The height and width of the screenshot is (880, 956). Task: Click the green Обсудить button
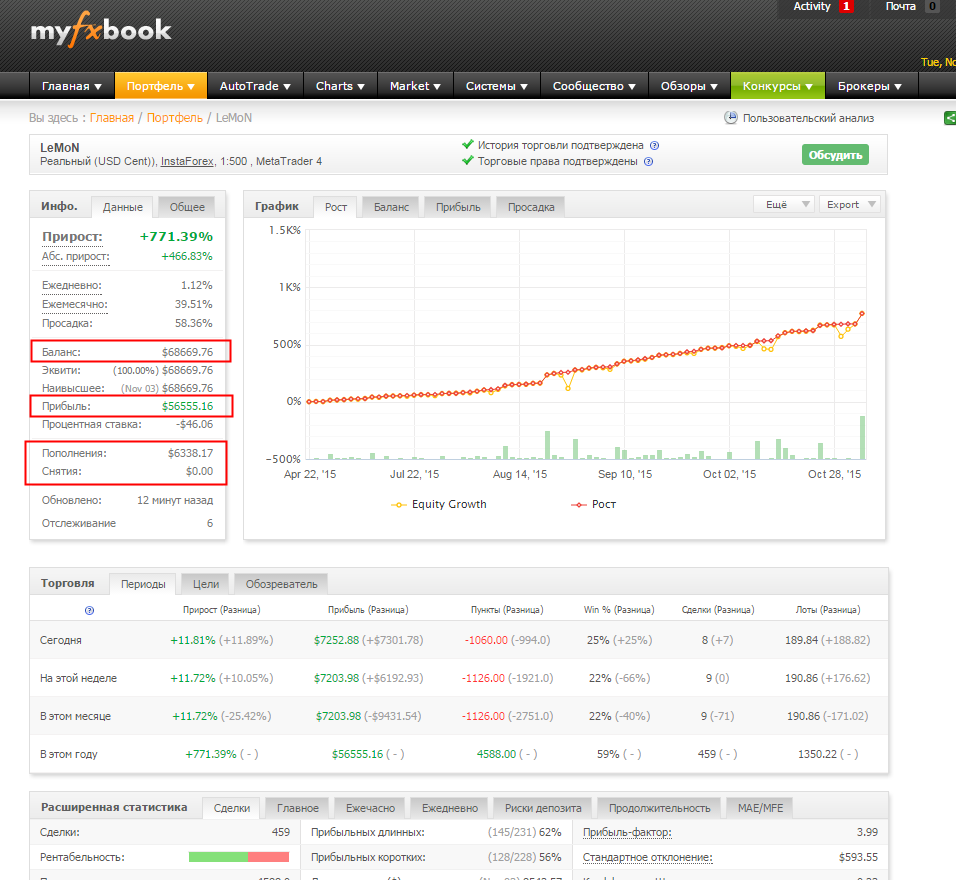835,155
